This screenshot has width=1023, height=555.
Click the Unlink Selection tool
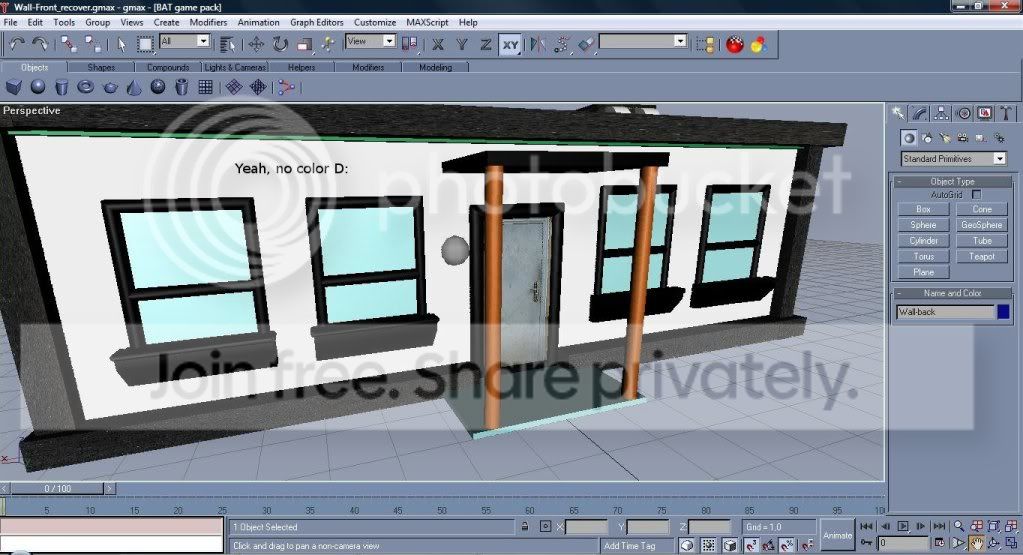pos(93,44)
